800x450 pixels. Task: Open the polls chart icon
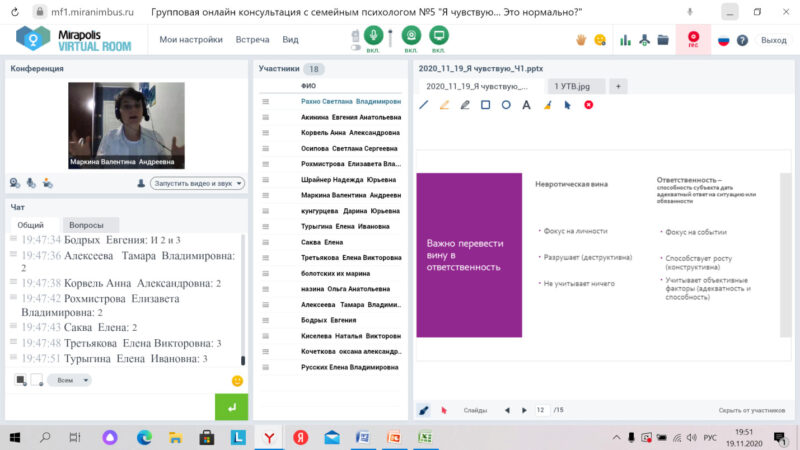(626, 40)
